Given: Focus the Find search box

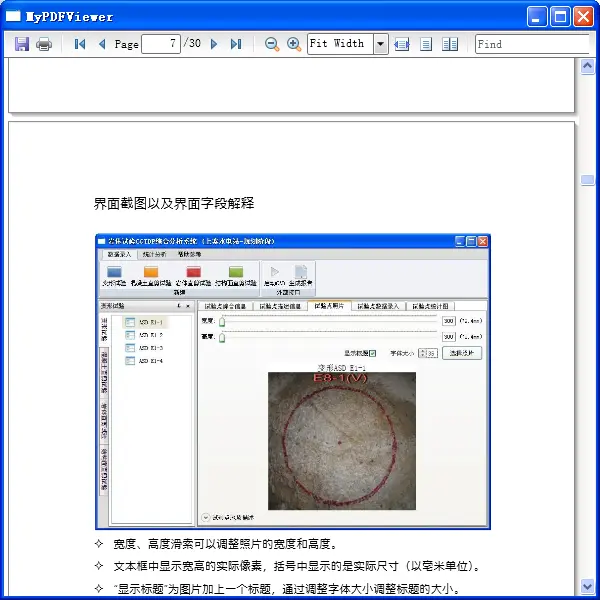Looking at the screenshot, I should pyautogui.click(x=532, y=44).
